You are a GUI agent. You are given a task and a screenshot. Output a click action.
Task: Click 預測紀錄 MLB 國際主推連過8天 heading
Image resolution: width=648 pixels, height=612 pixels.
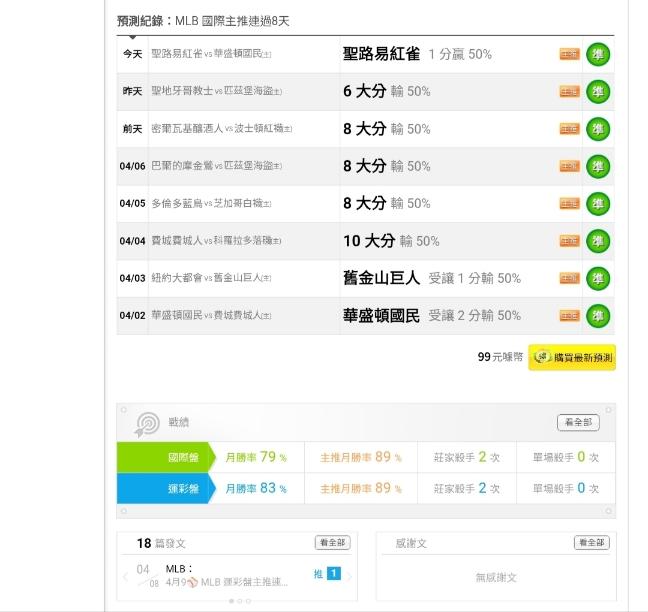coord(203,21)
